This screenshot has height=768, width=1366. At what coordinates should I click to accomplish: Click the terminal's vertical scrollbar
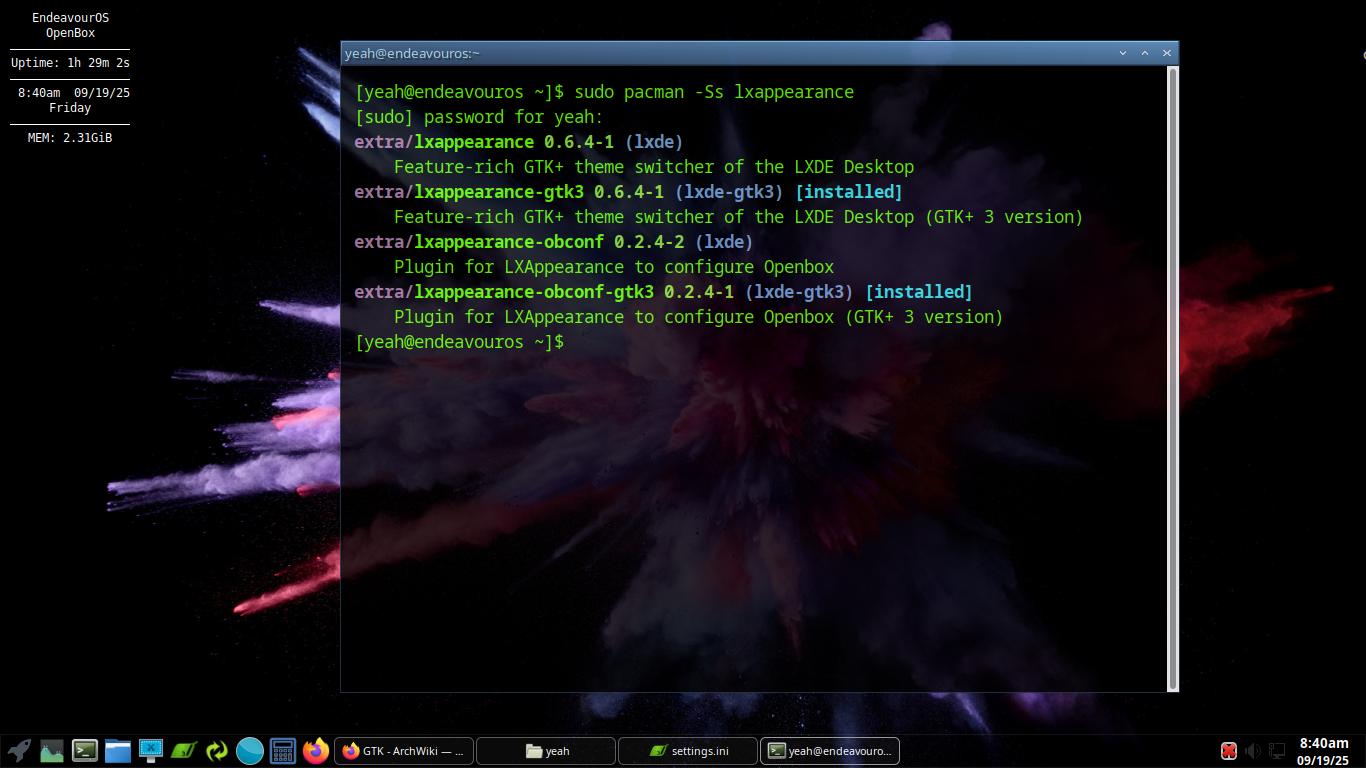tap(1173, 378)
